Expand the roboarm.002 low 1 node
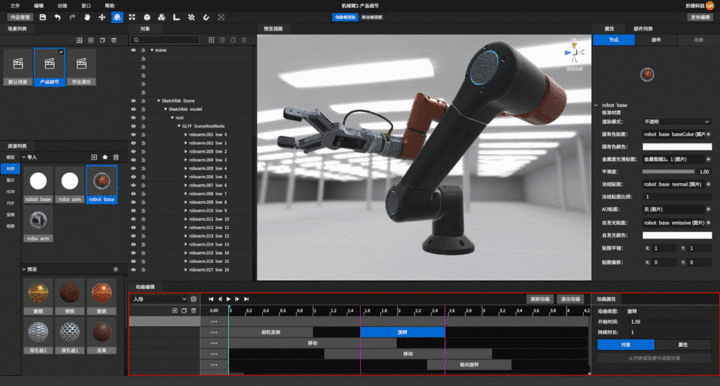The width and height of the screenshot is (720, 386). [186, 143]
